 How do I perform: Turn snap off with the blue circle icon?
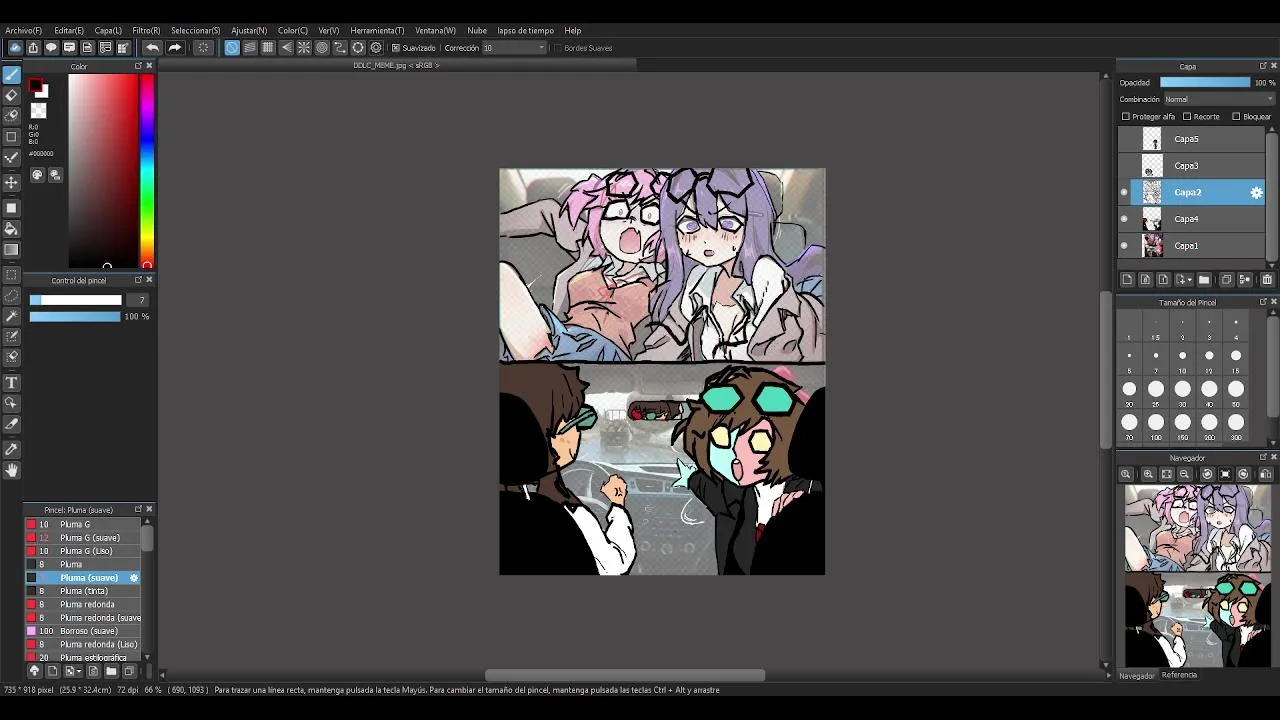pos(232,48)
